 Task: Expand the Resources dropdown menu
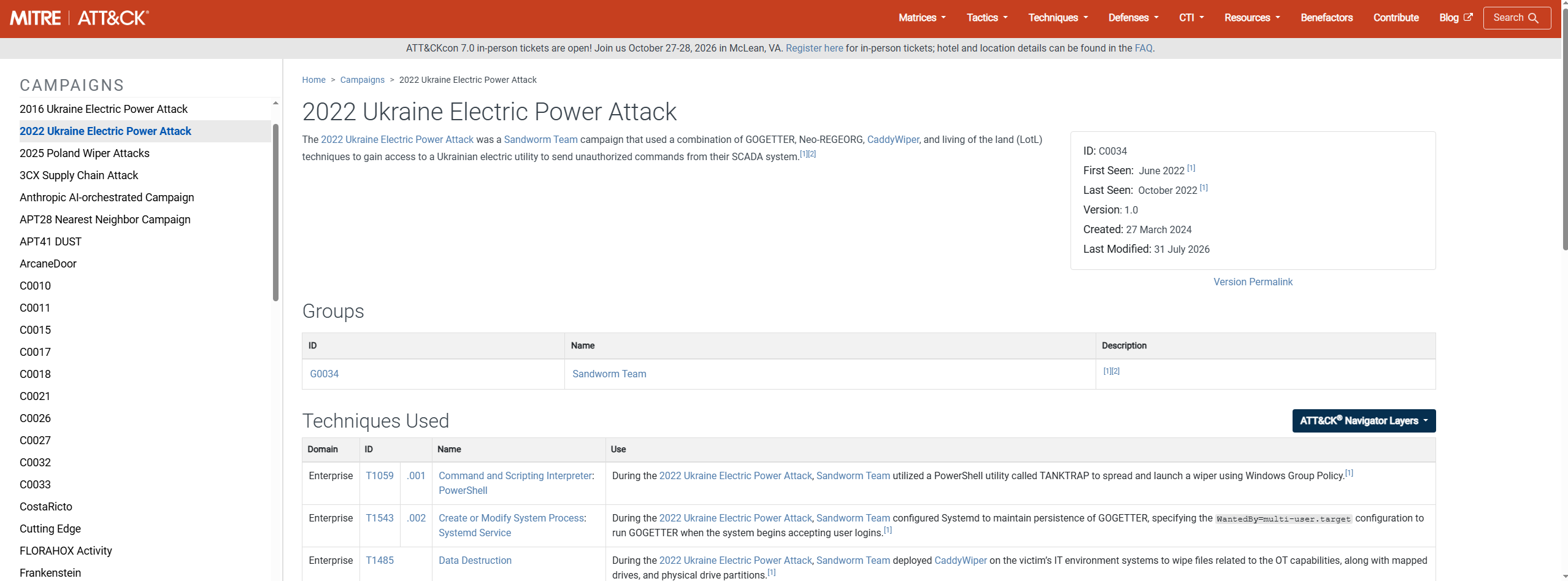(1252, 18)
